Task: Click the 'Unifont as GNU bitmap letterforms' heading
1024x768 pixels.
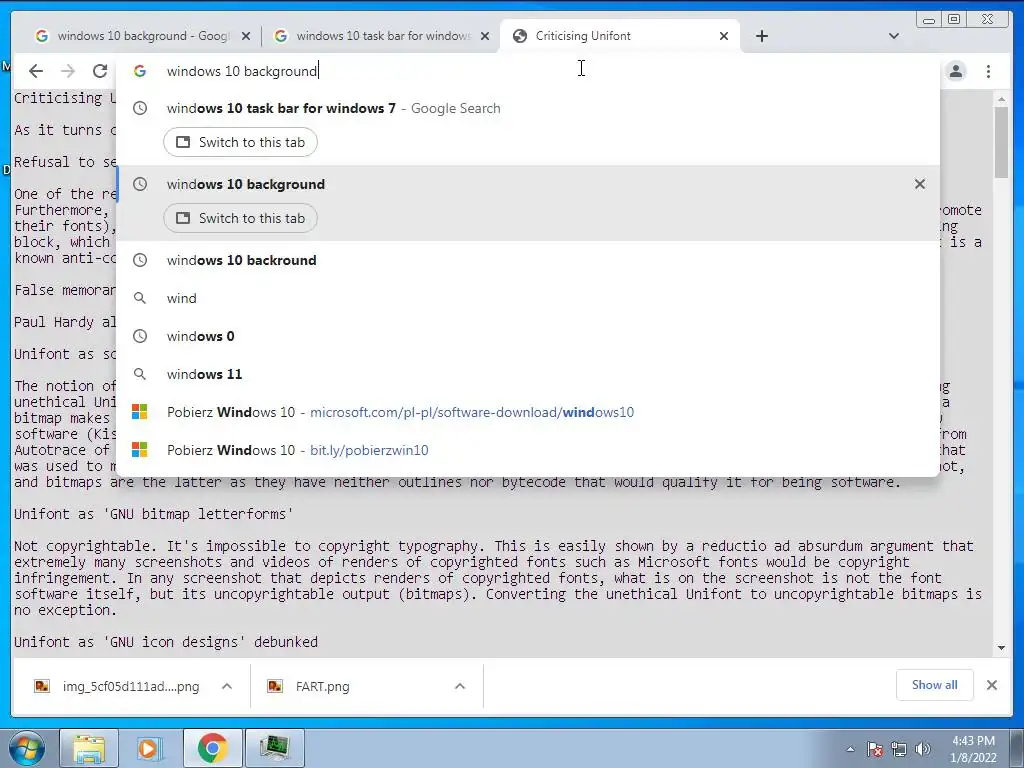Action: pyautogui.click(x=154, y=514)
